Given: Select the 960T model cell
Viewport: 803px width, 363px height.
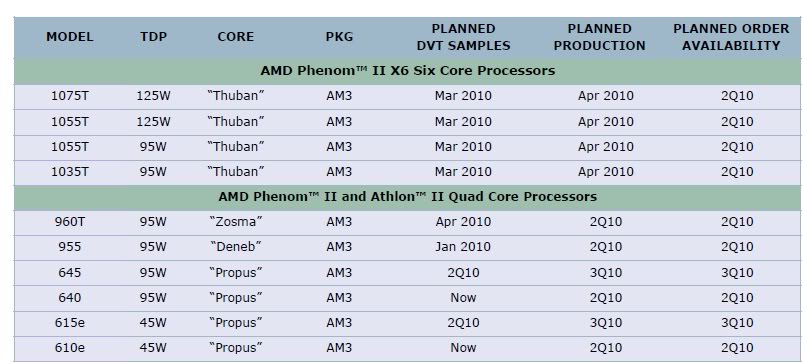Looking at the screenshot, I should pyautogui.click(x=70, y=222).
